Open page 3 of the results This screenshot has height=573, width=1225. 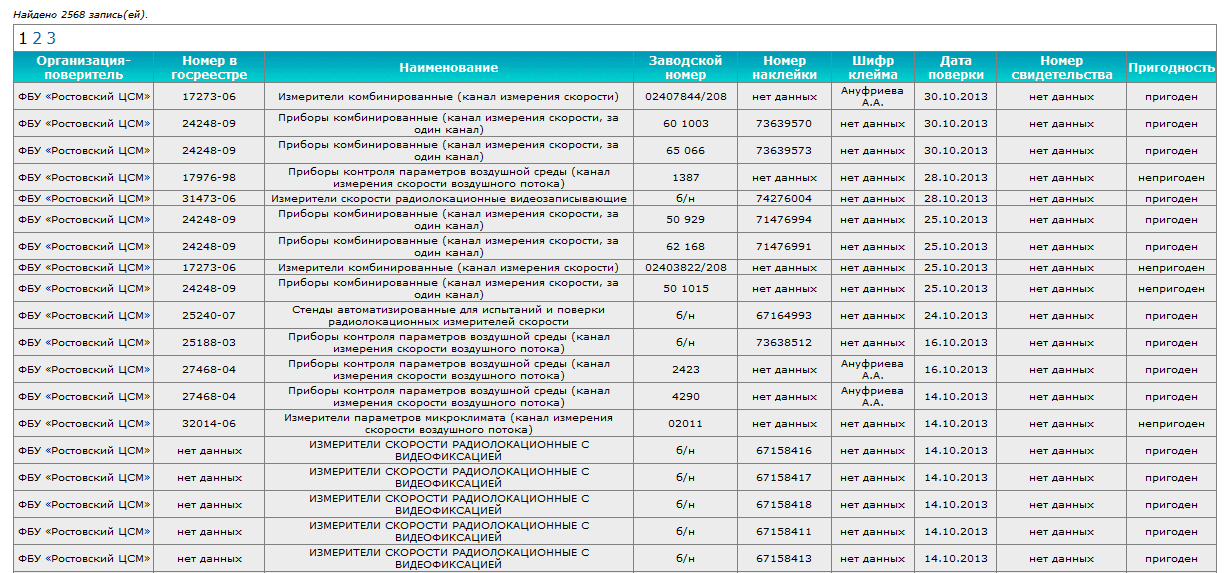tap(51, 38)
